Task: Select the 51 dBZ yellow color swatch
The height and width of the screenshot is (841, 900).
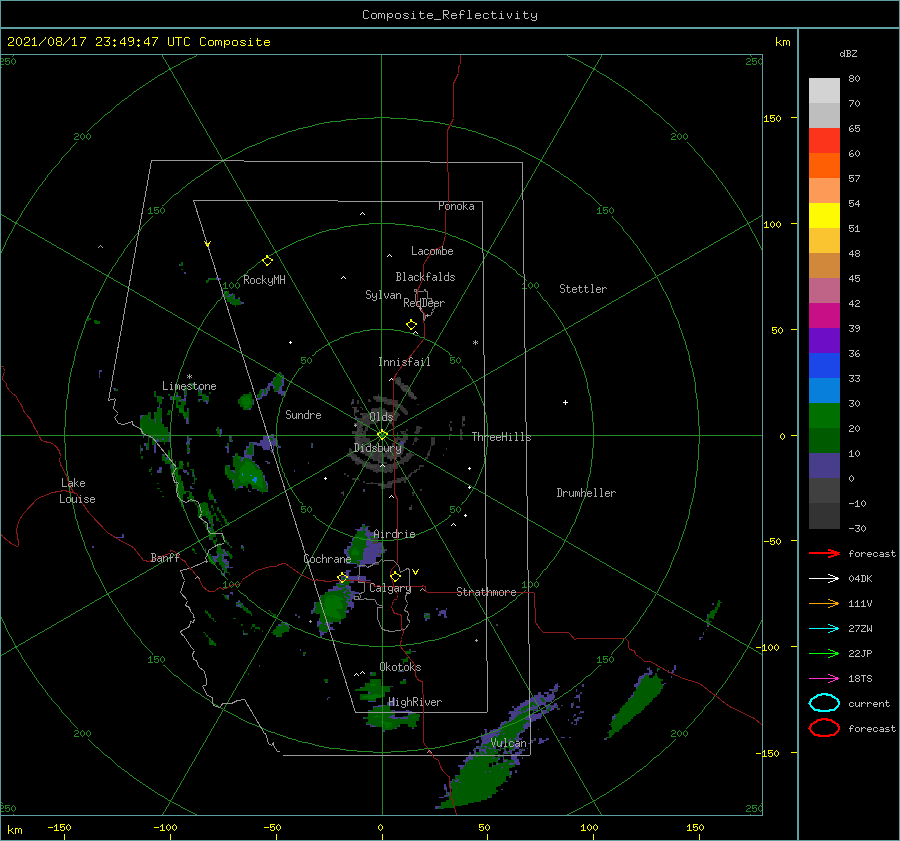Action: pos(824,215)
